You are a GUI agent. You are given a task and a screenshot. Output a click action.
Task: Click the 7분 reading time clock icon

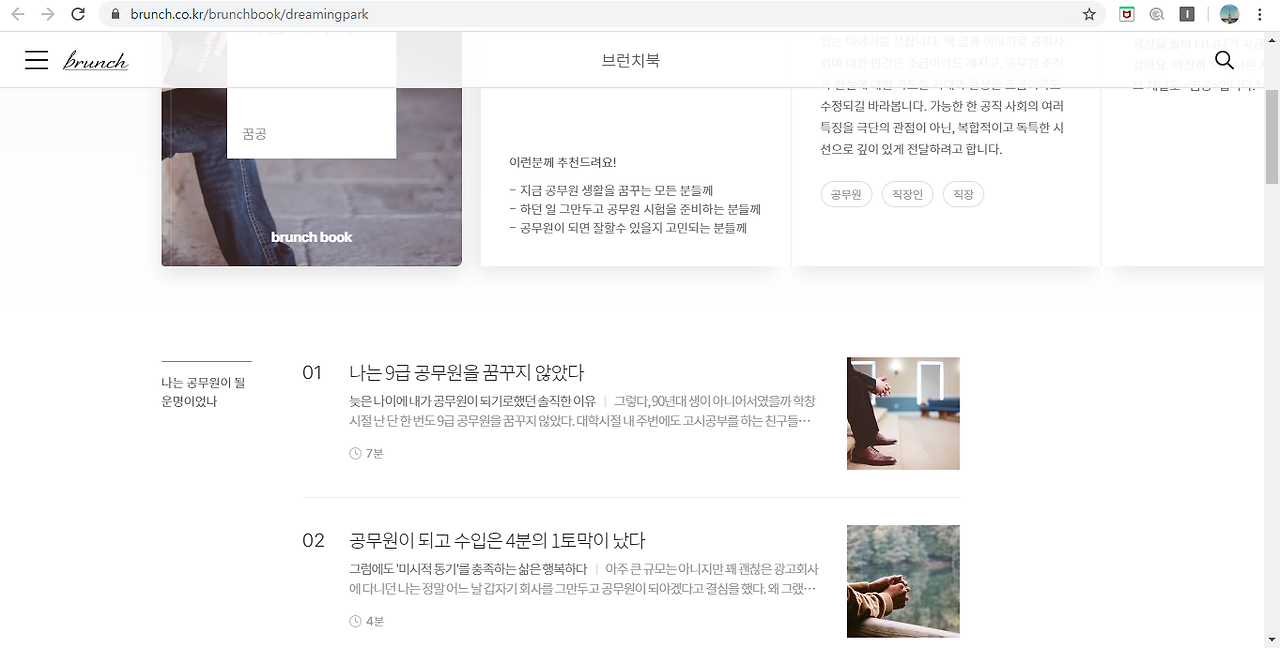tap(355, 453)
